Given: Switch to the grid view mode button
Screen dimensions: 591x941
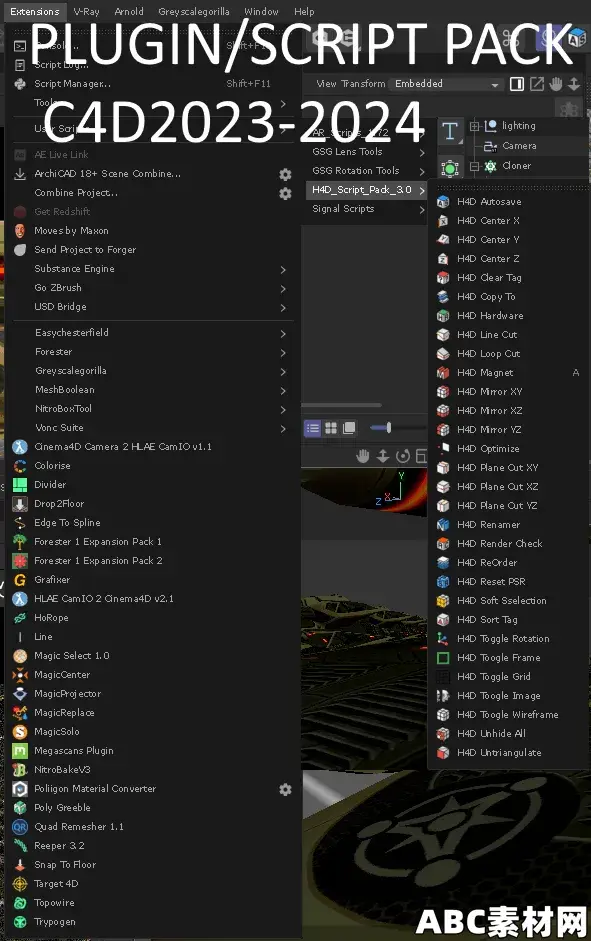Looking at the screenshot, I should tap(331, 428).
